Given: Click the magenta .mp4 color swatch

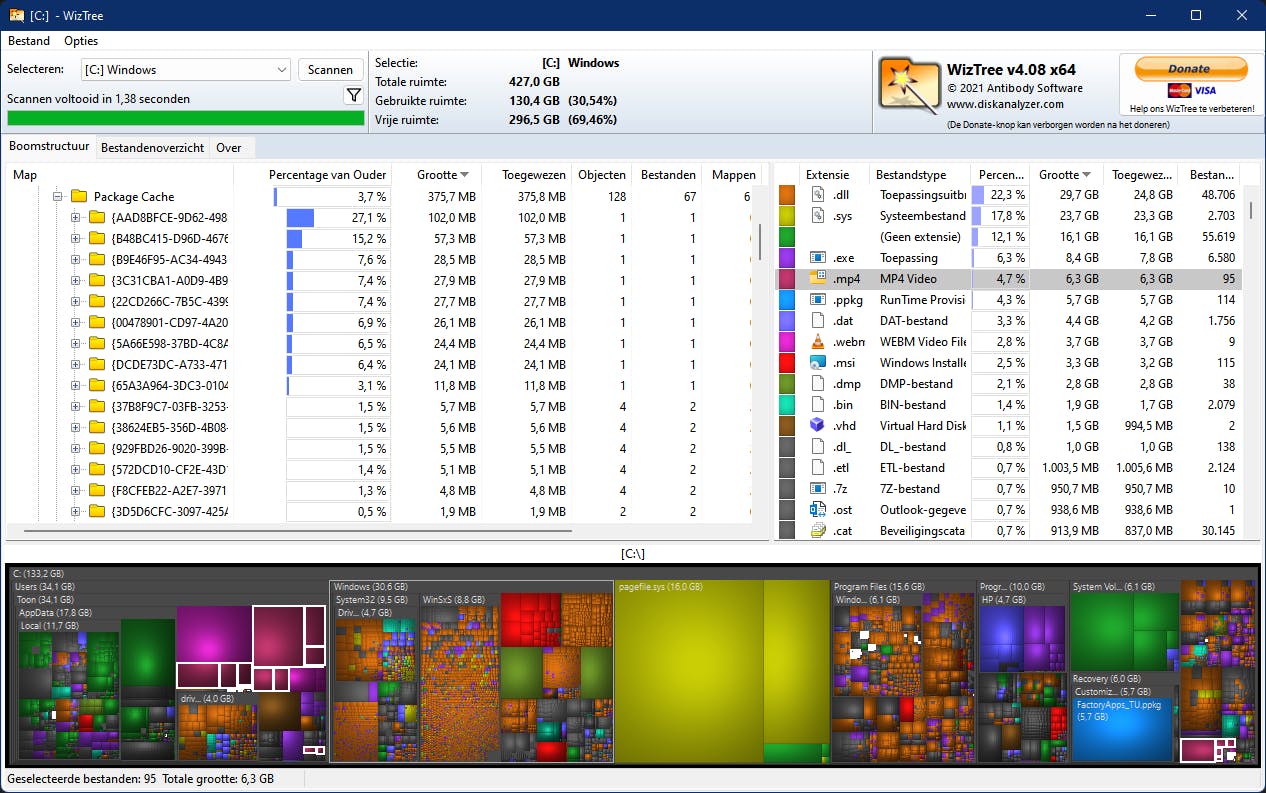Looking at the screenshot, I should click(786, 279).
